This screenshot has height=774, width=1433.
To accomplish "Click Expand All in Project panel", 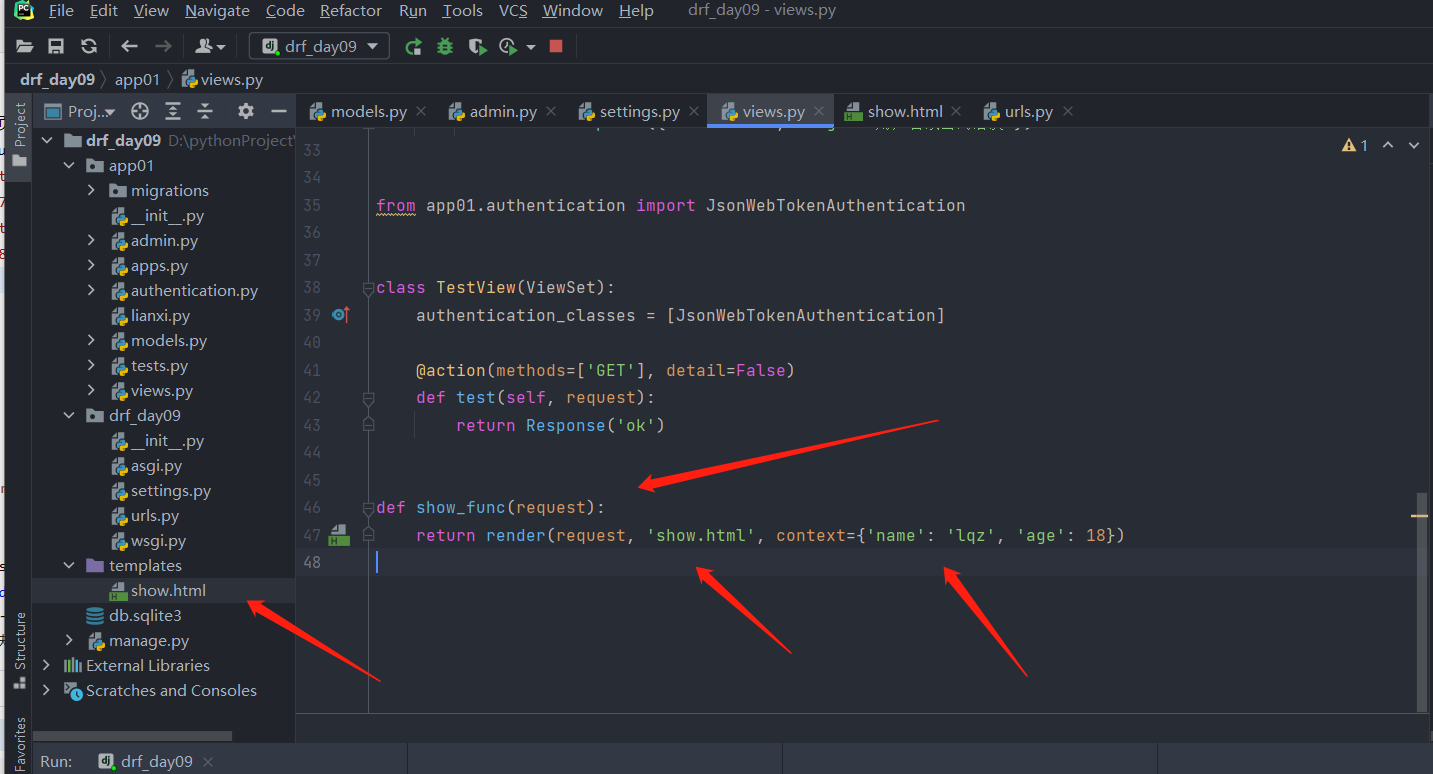I will 173,111.
